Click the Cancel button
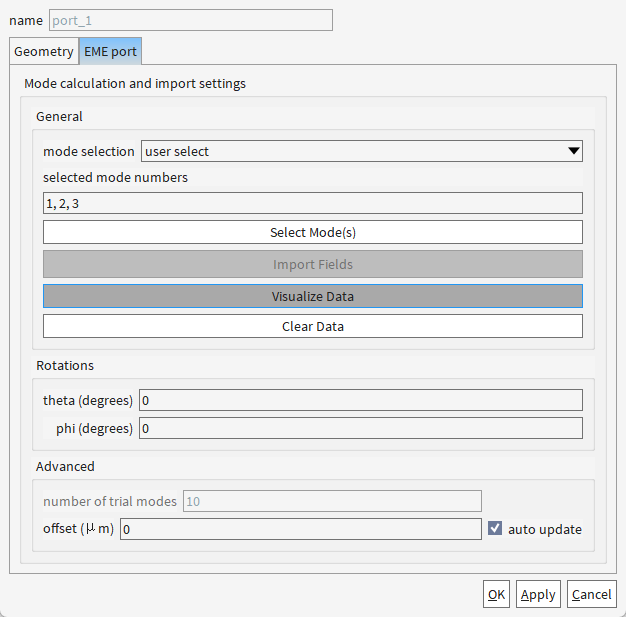The width and height of the screenshot is (626, 617). tap(592, 594)
